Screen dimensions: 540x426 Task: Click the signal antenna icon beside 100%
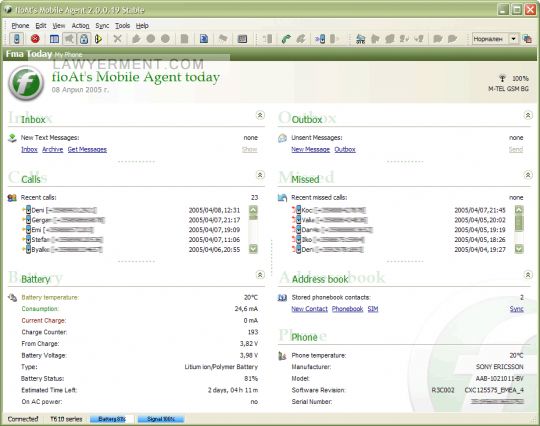click(502, 79)
